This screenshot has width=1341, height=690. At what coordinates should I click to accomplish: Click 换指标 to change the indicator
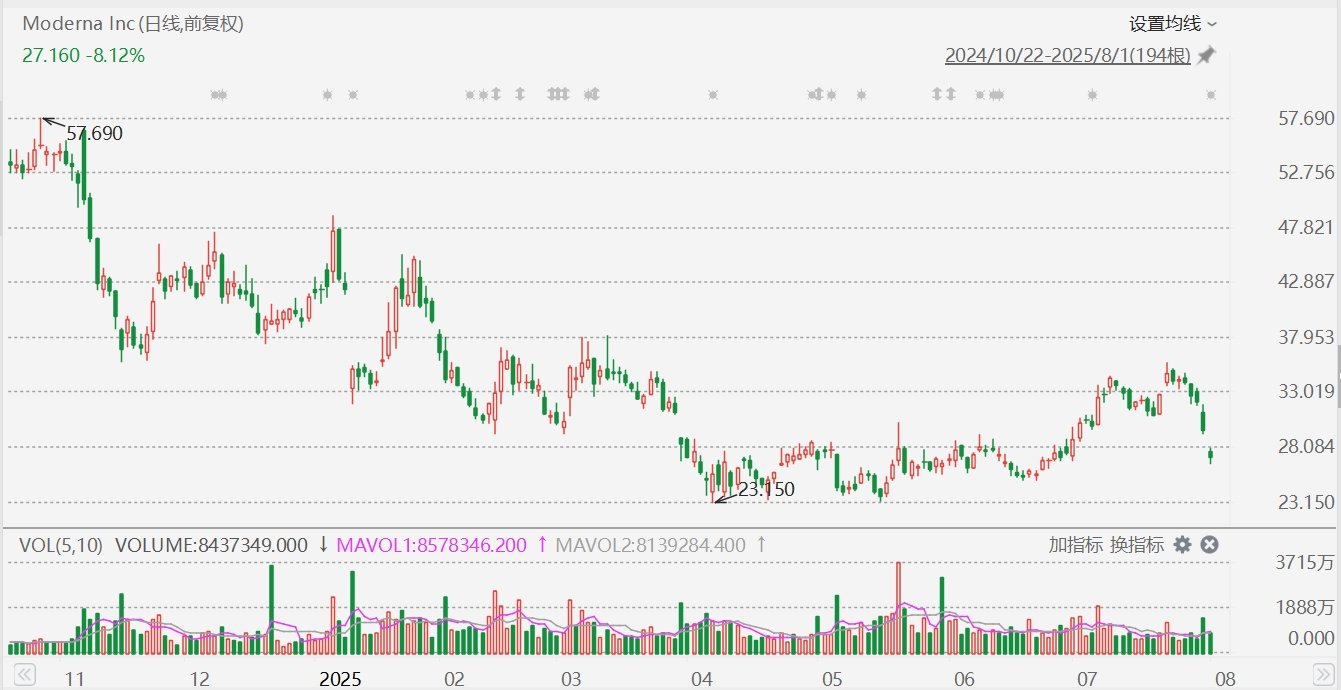[1137, 545]
